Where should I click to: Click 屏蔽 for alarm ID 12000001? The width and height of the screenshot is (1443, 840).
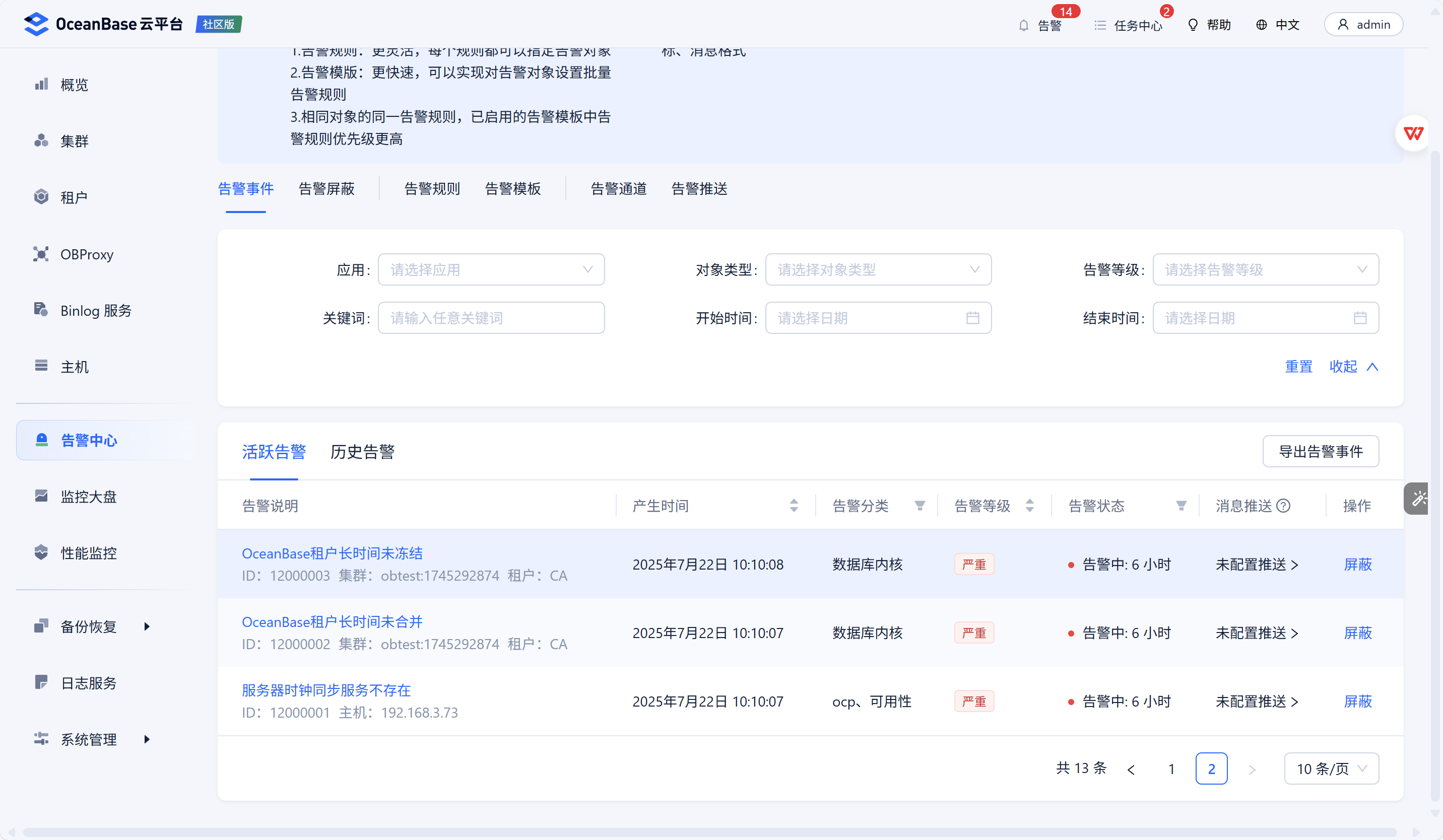coord(1358,701)
